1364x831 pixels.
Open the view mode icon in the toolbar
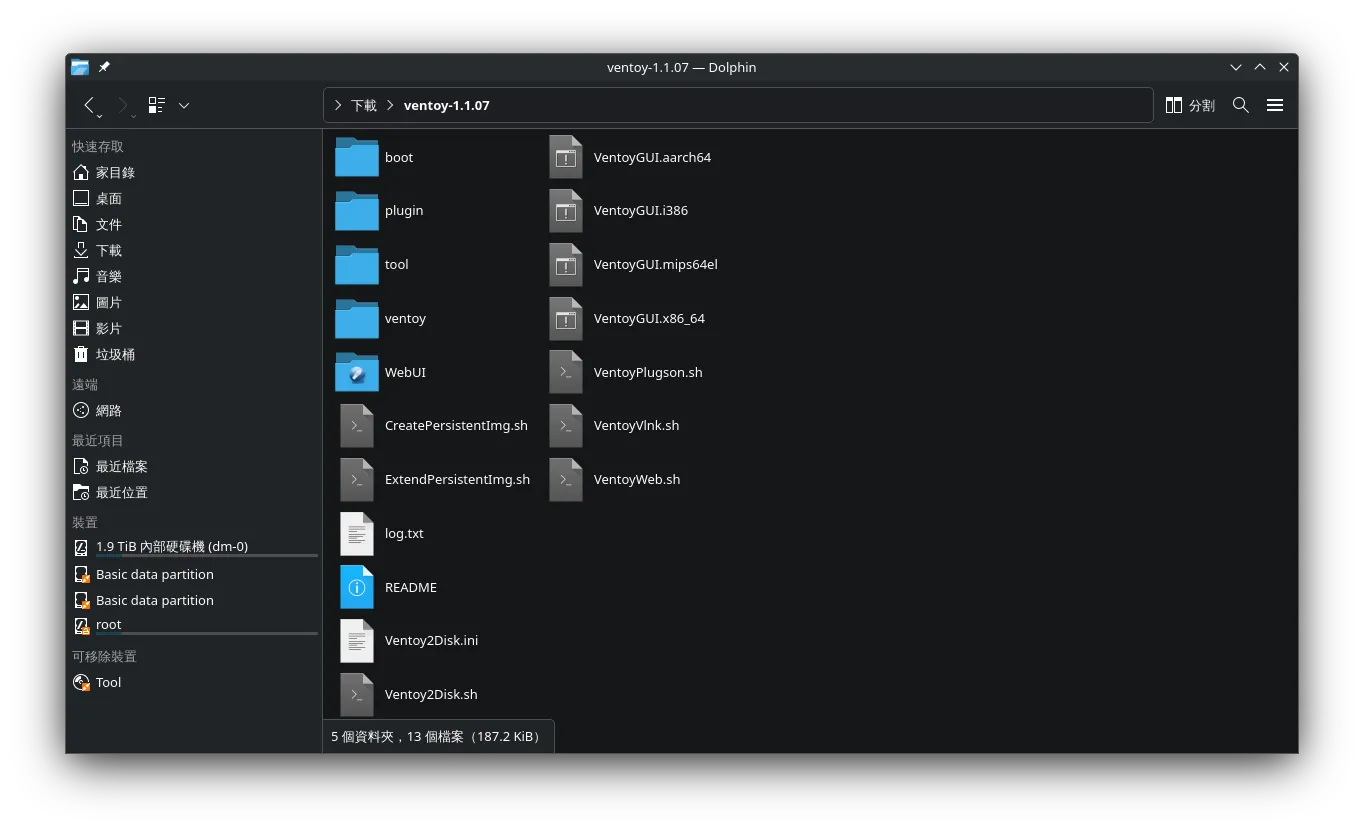(156, 105)
